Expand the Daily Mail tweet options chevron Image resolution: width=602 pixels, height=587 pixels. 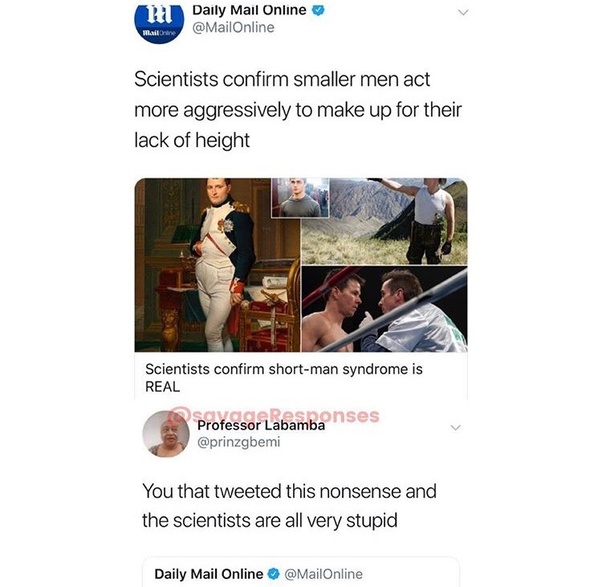pyautogui.click(x=463, y=13)
